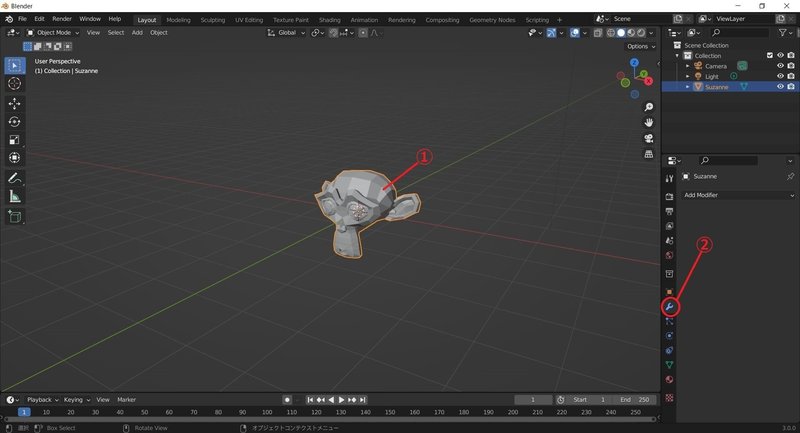Switch to wireframe viewport shading
This screenshot has width=800, height=433.
(610, 33)
